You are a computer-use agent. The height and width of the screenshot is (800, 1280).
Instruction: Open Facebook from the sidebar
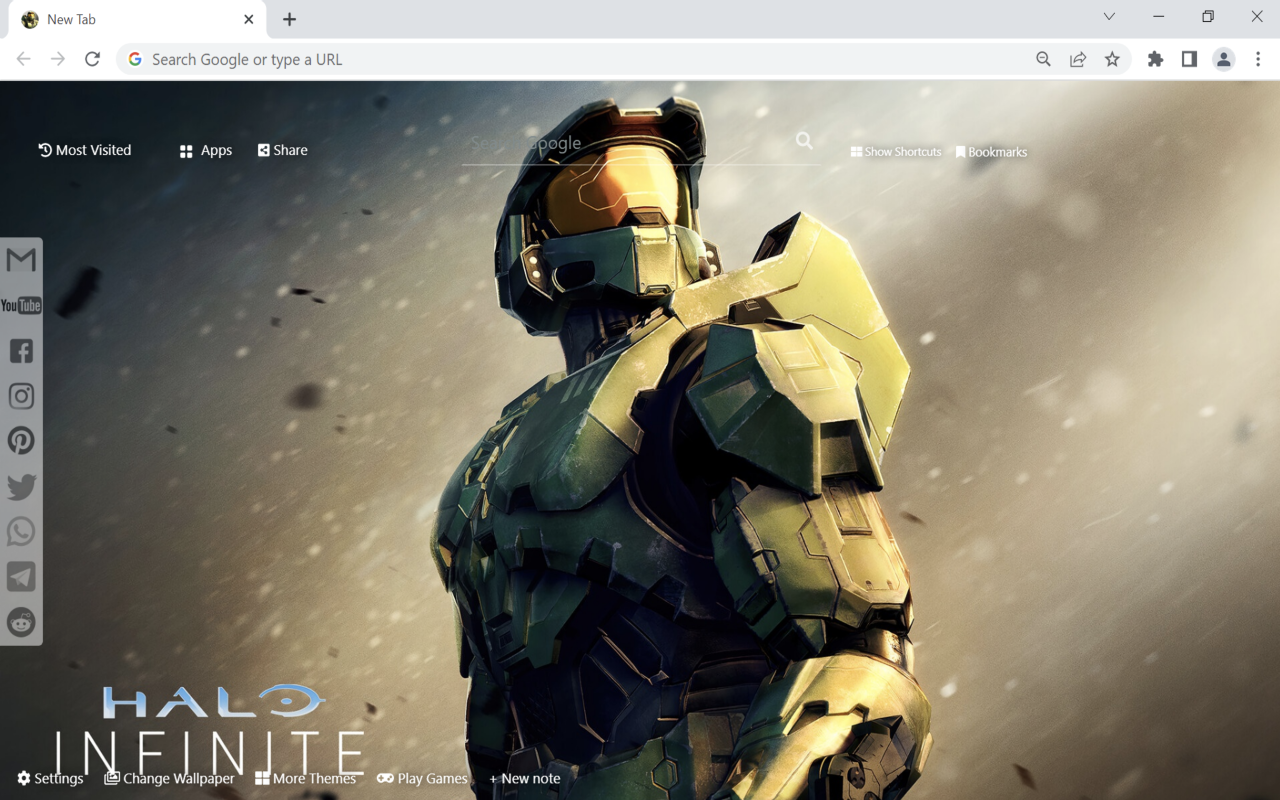pos(21,350)
